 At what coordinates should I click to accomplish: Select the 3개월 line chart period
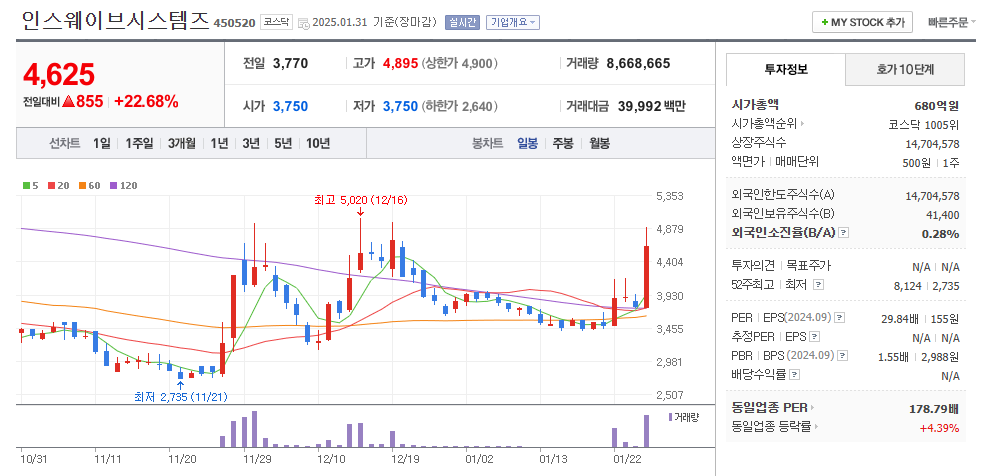pos(181,143)
